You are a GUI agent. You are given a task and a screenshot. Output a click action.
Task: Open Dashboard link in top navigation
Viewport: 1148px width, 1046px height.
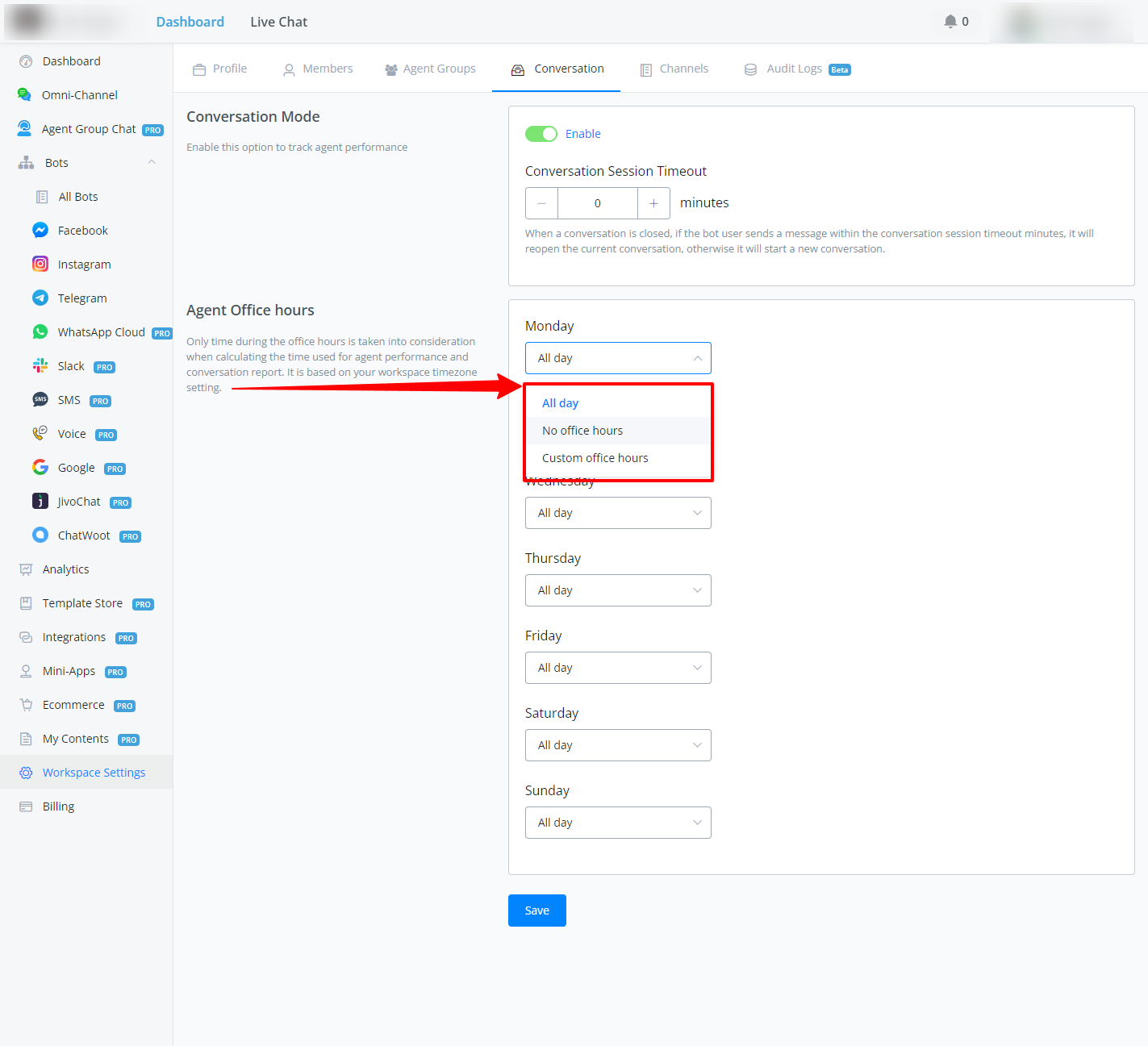(x=190, y=22)
